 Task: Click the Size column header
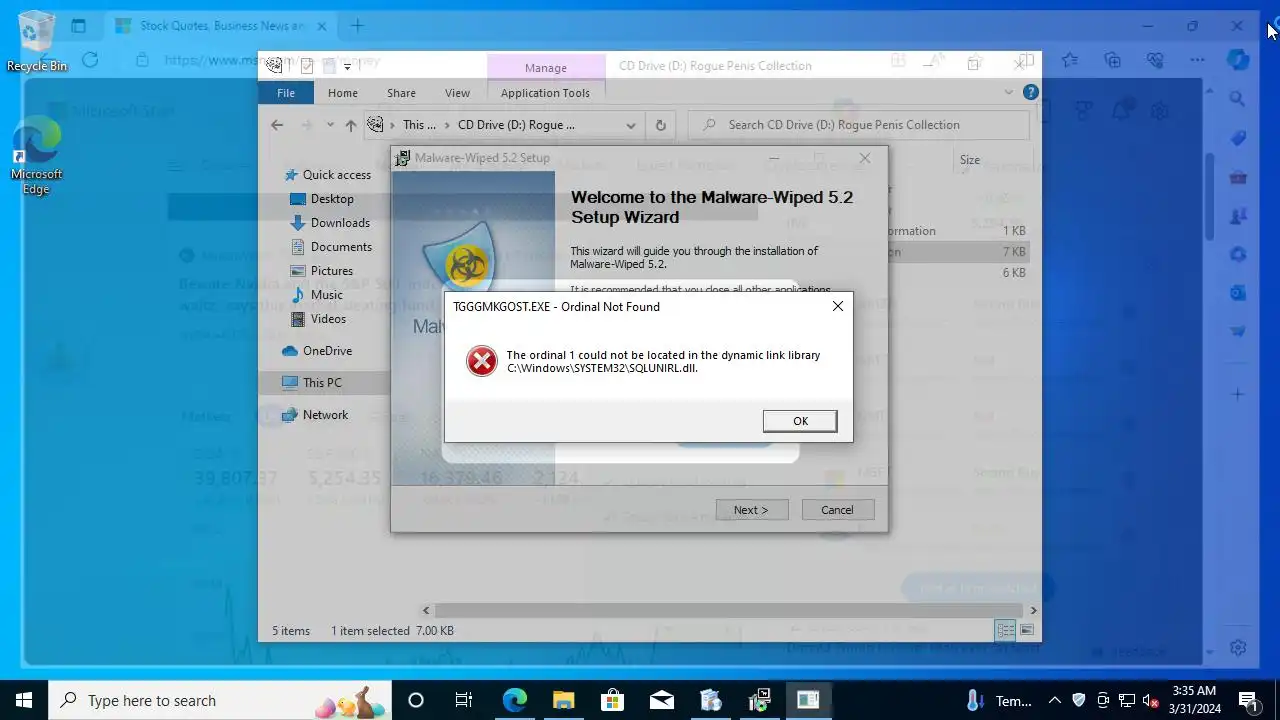pos(970,160)
